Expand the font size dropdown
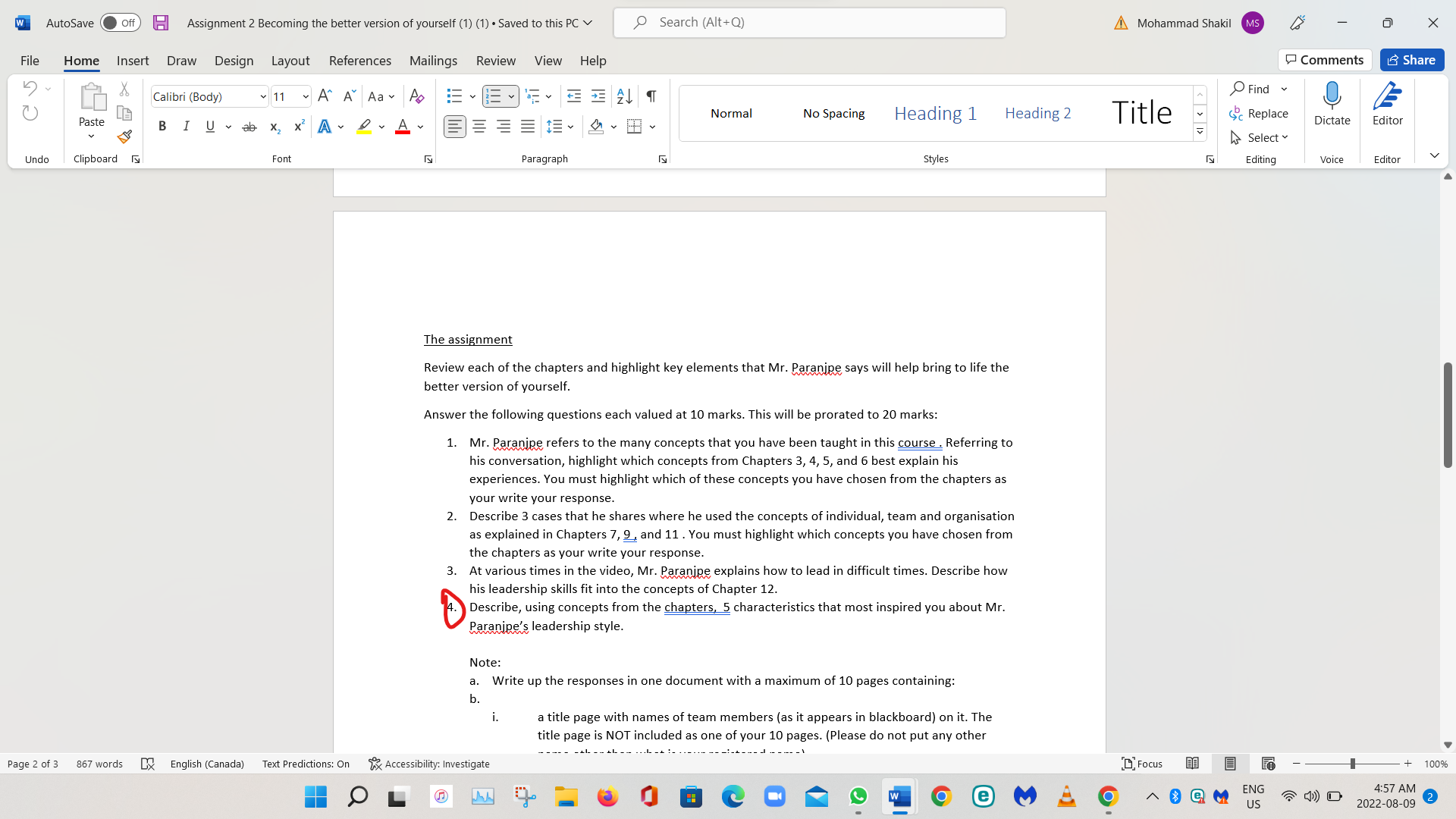 click(x=305, y=97)
